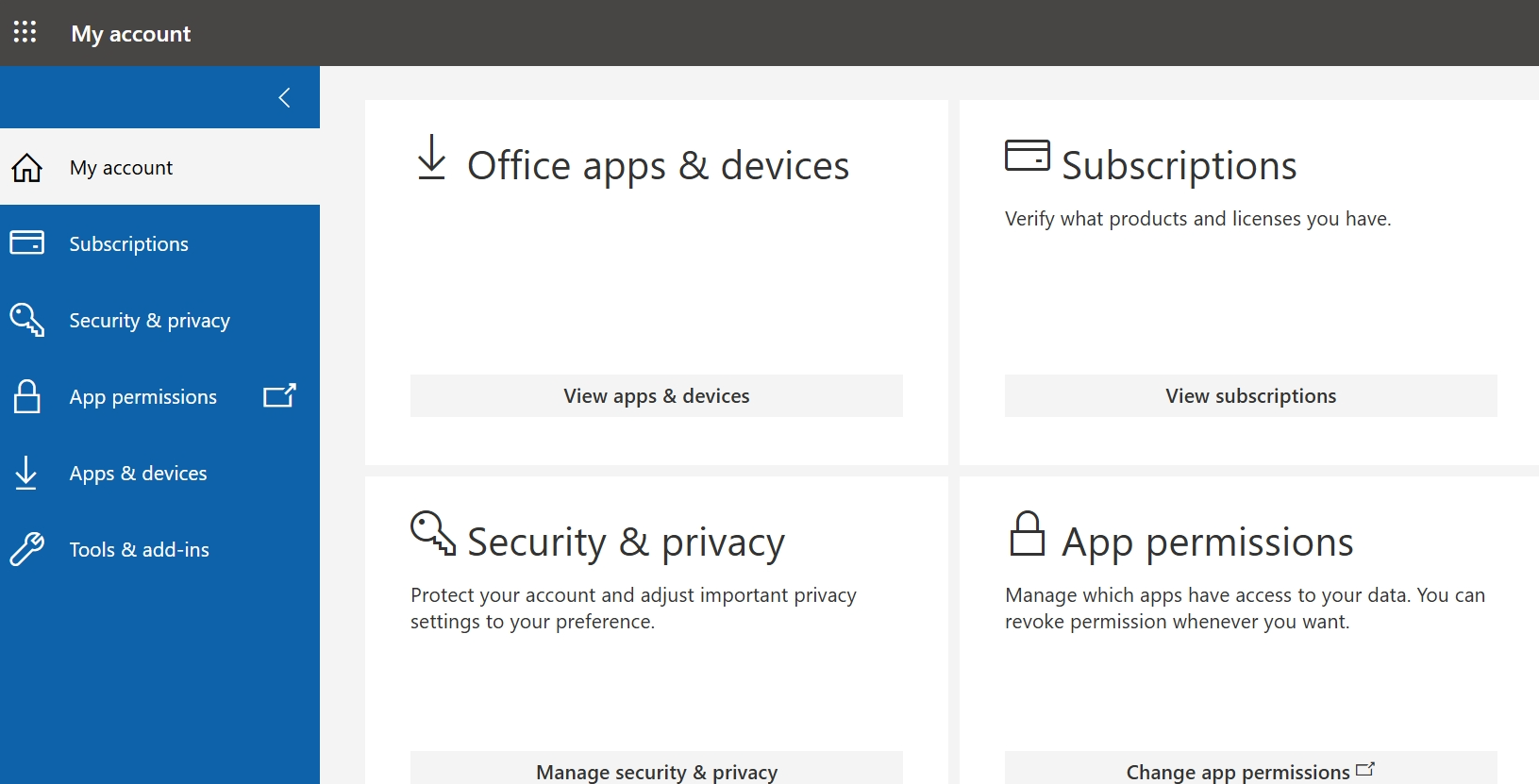The height and width of the screenshot is (784, 1539).
Task: Click the external link icon on Change app permissions
Action: (x=1365, y=769)
